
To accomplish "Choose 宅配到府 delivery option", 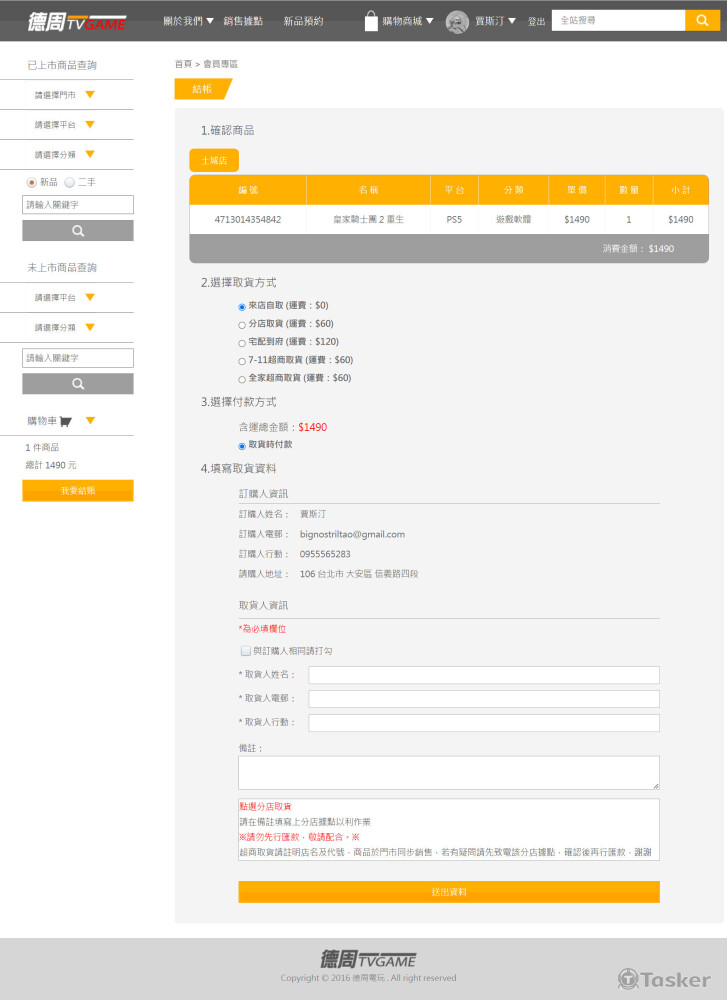I will tap(242, 343).
